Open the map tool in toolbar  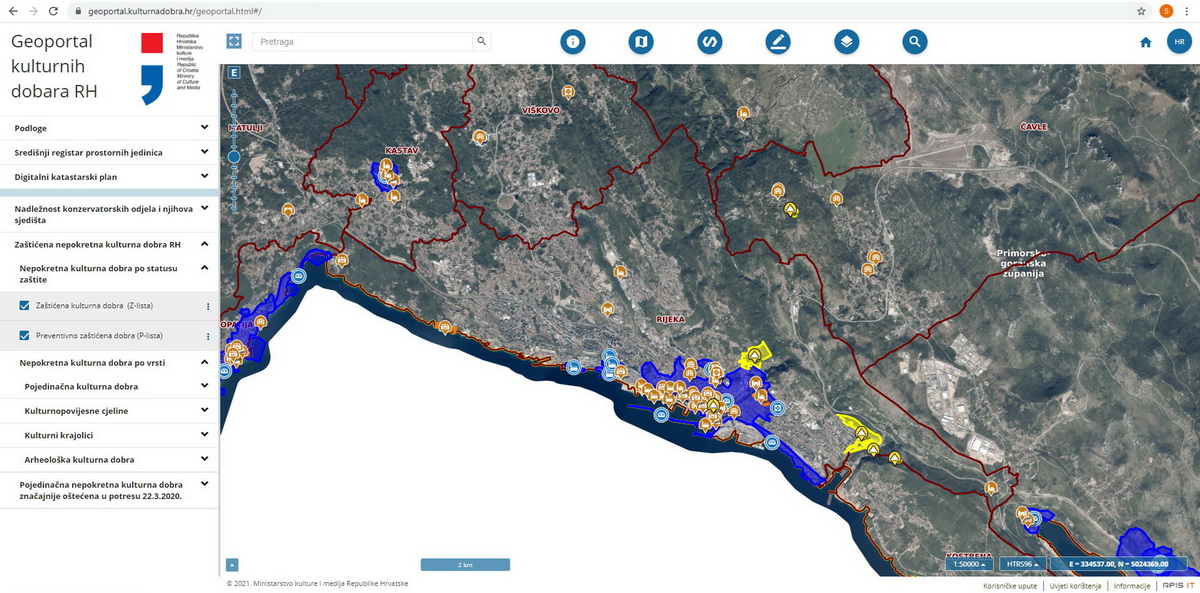tap(641, 42)
